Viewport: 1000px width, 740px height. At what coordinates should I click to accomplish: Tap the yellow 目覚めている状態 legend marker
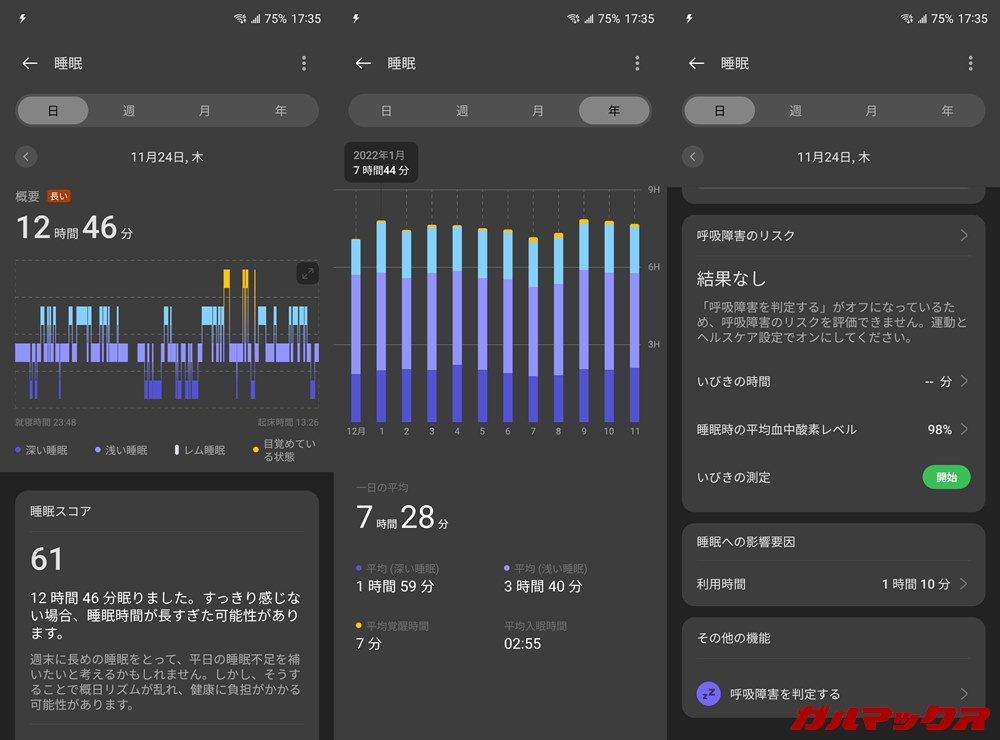255,450
